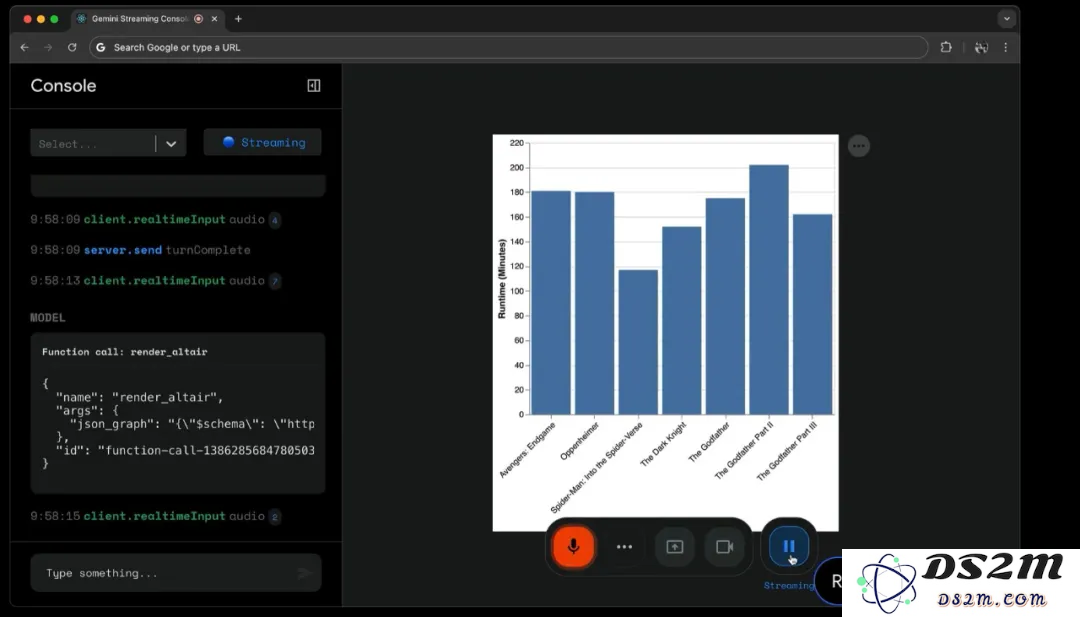This screenshot has width=1080, height=617.
Task: Go forward in browser history
Action: click(x=48, y=48)
